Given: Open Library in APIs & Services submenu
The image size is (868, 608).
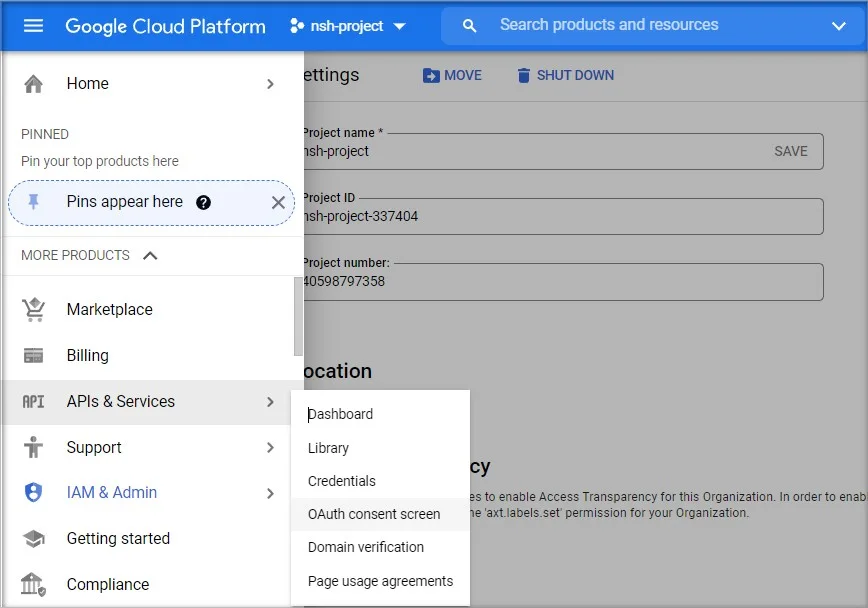Looking at the screenshot, I should [x=328, y=448].
